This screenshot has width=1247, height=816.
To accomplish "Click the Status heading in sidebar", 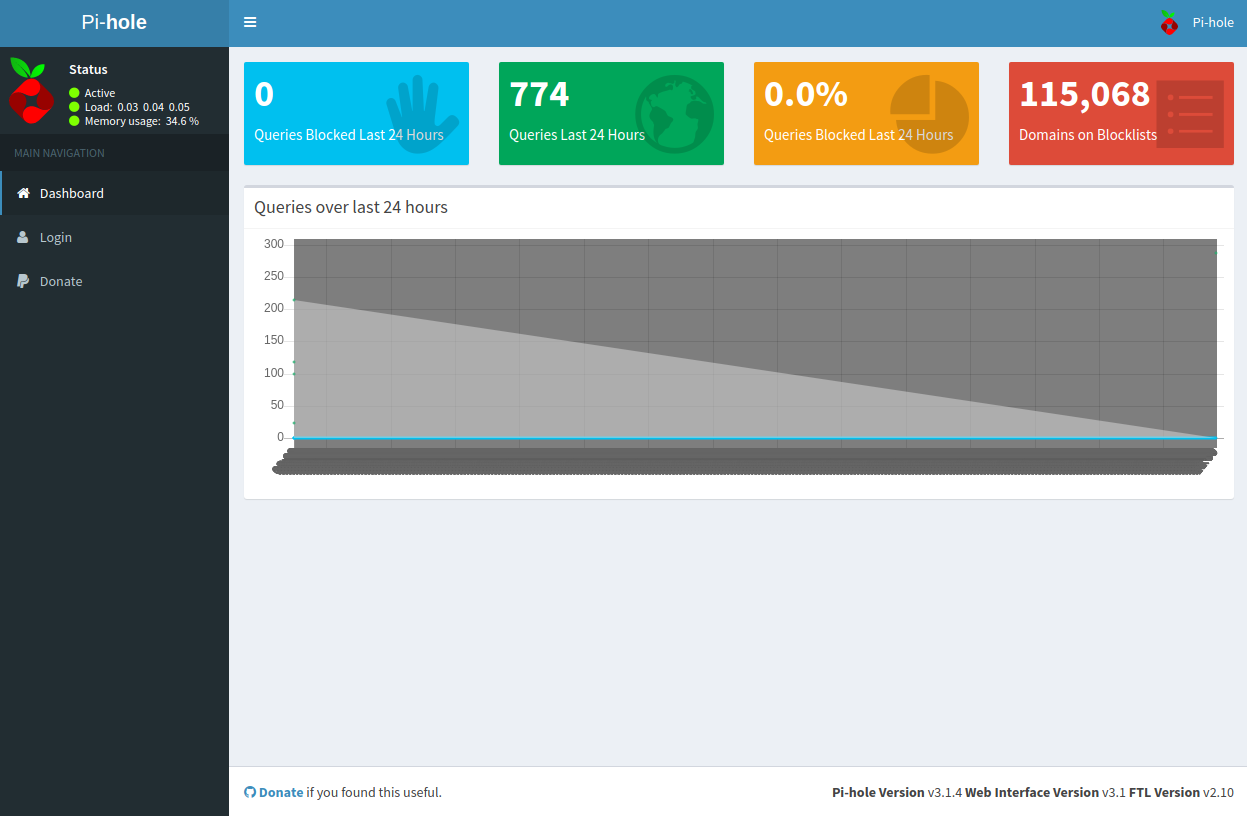I will tap(88, 69).
